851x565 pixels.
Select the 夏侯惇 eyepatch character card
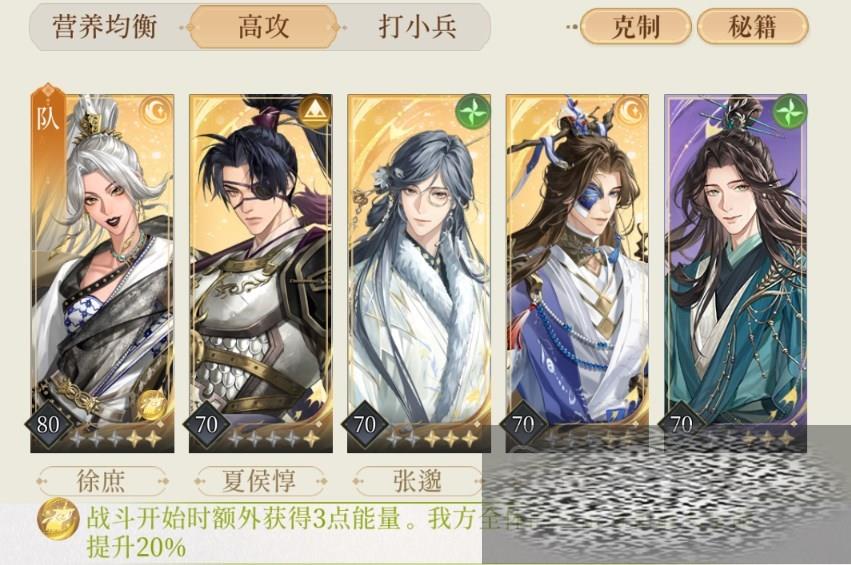coord(261,273)
